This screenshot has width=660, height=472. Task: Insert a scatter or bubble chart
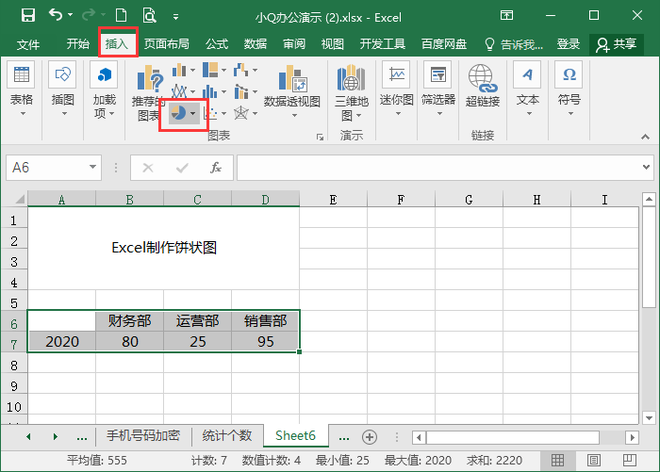point(214,113)
